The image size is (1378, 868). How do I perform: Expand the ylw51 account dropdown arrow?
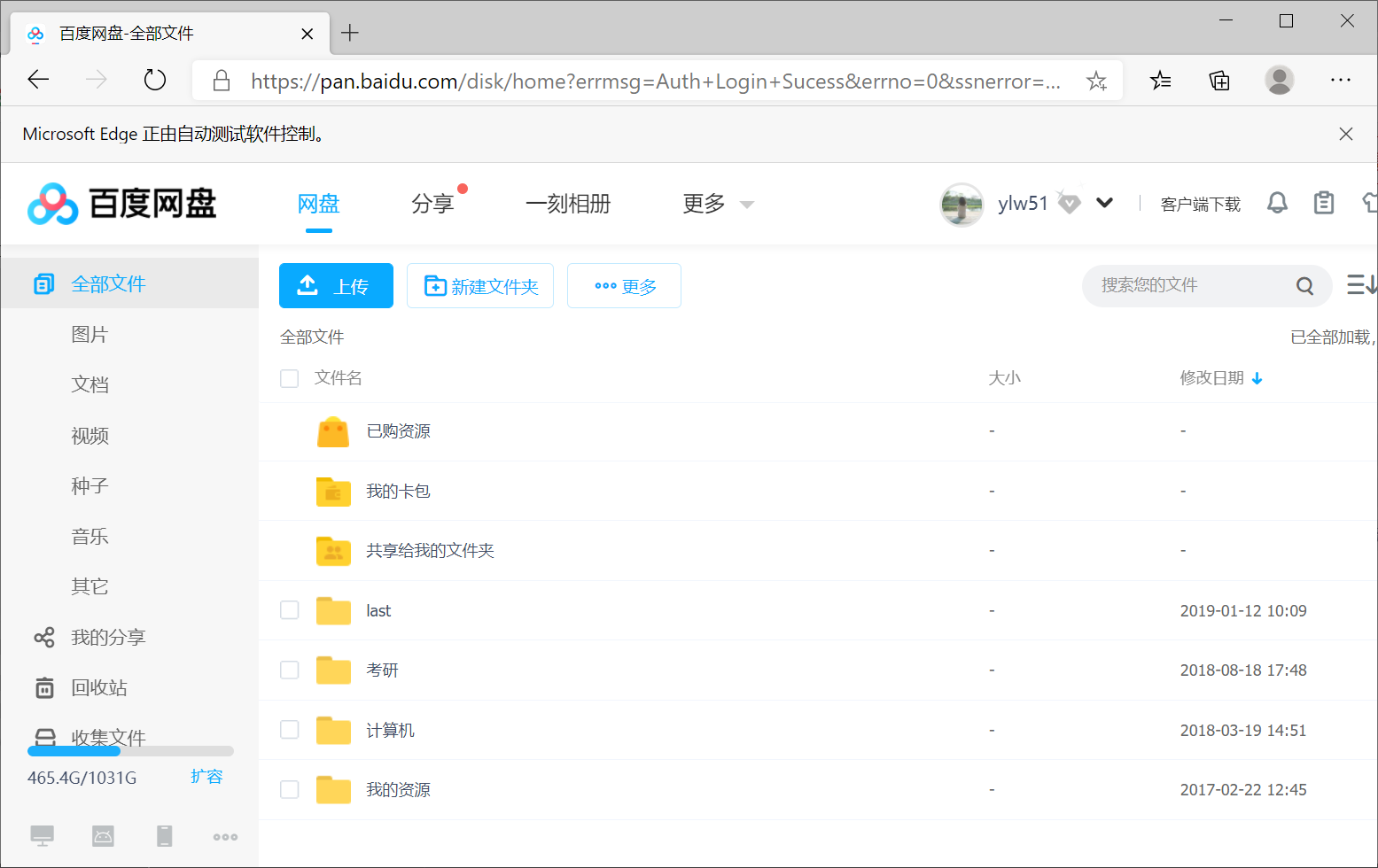point(1104,203)
